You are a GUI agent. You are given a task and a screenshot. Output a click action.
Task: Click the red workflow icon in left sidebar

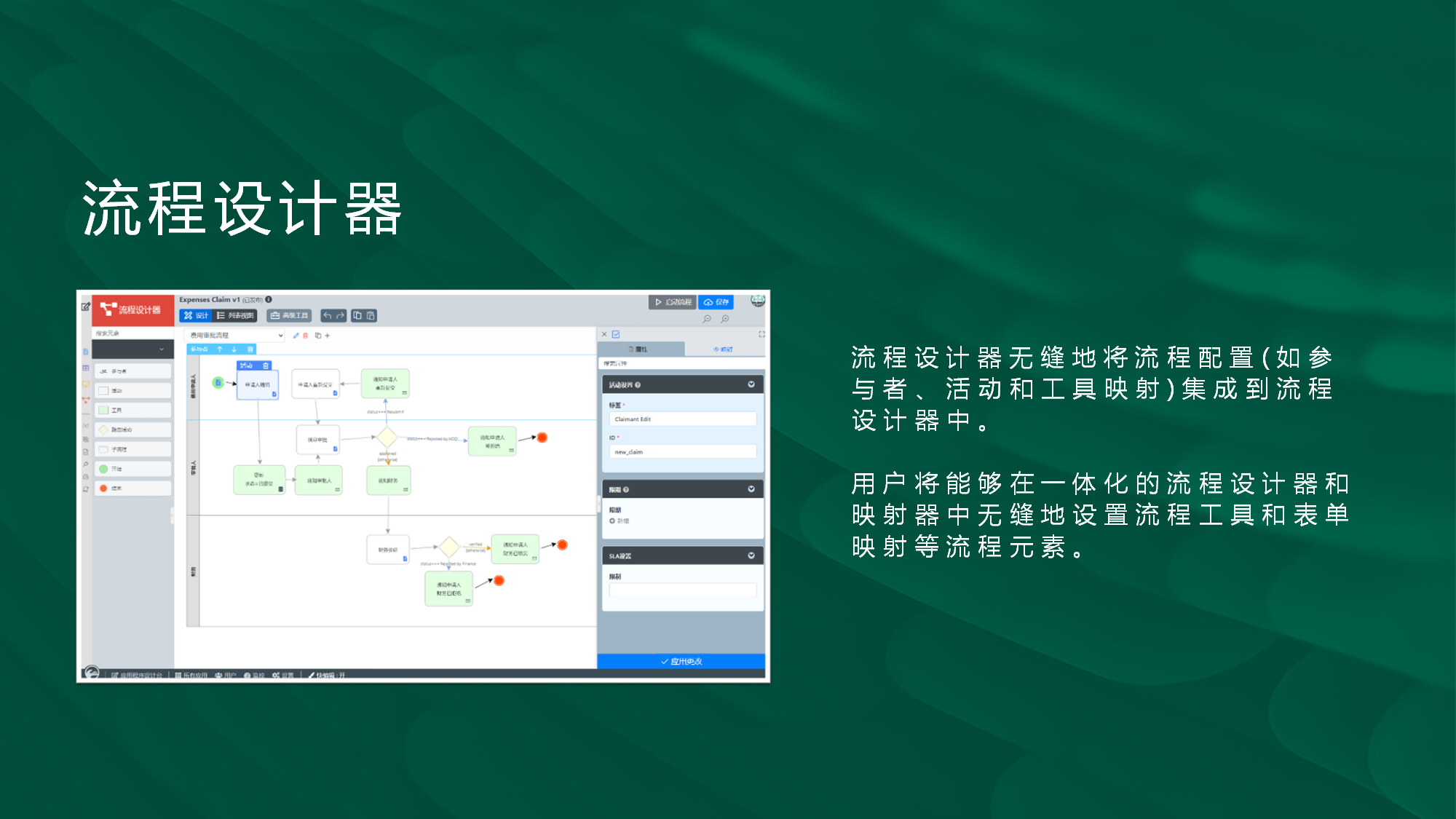85,400
